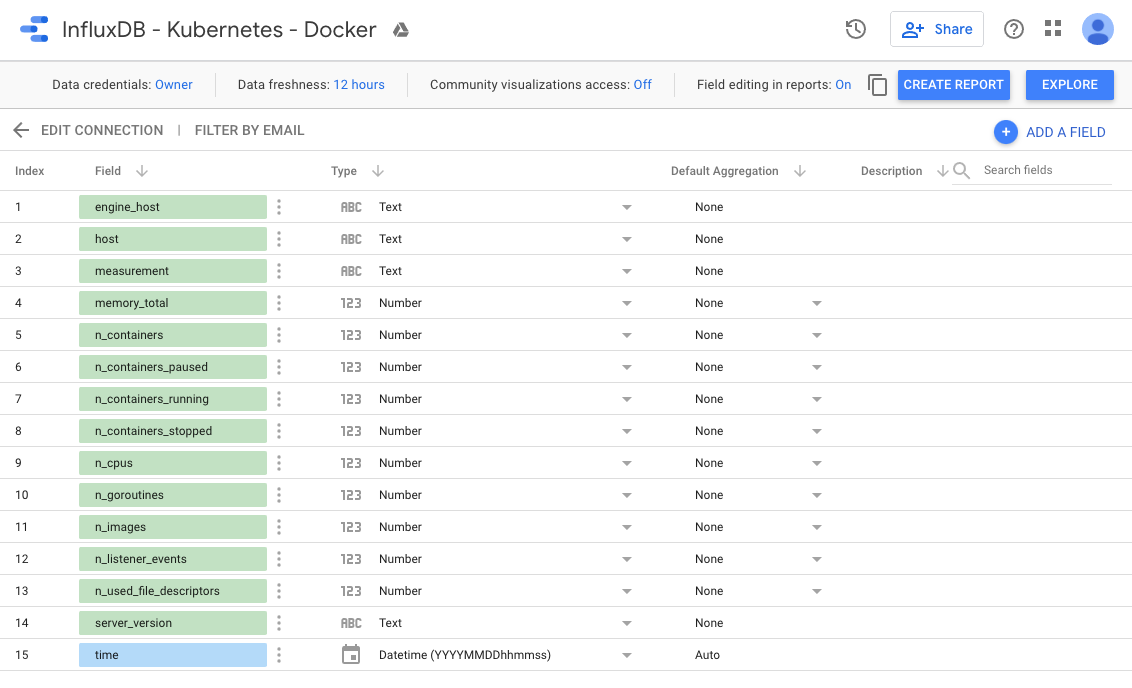Click the blue plus Add a Field icon
Viewport: 1132px width, 688px height.
pos(1006,132)
